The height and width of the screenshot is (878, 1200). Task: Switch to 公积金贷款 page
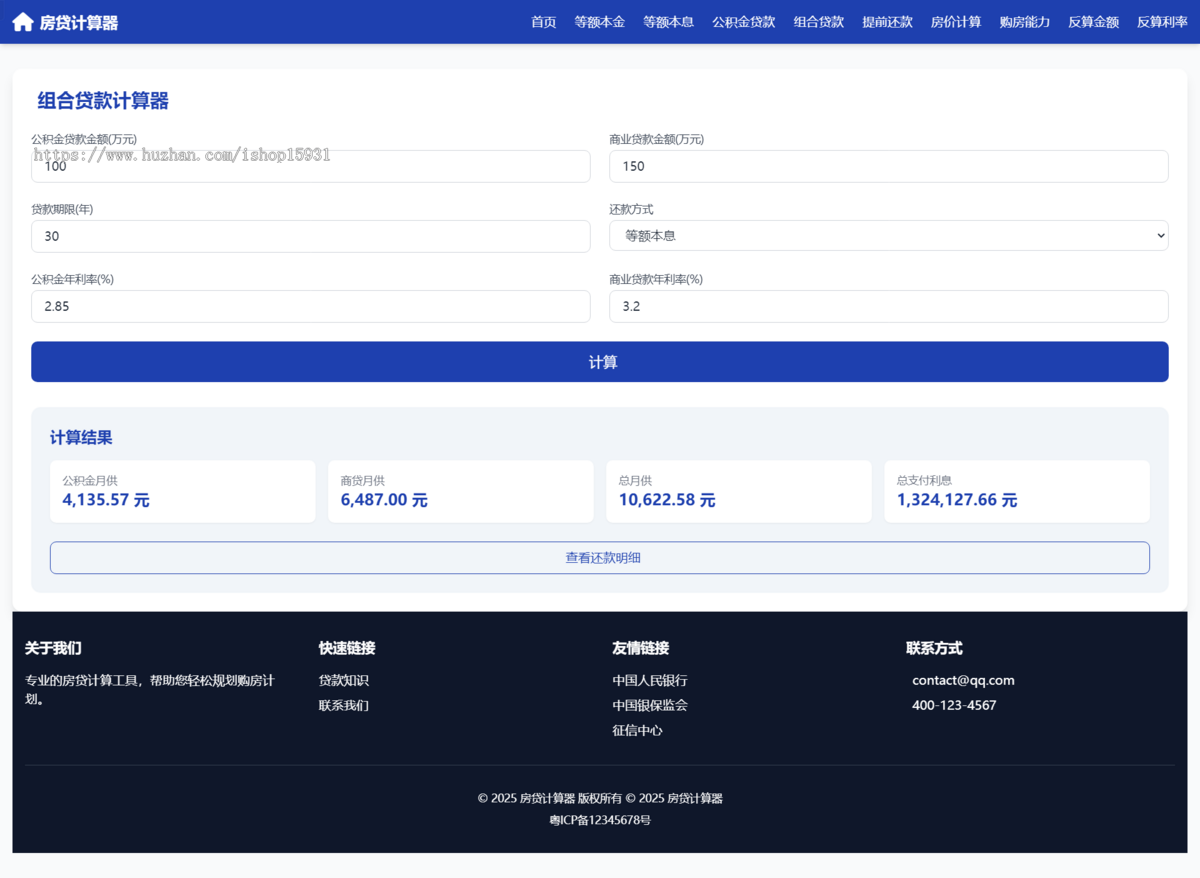(743, 22)
